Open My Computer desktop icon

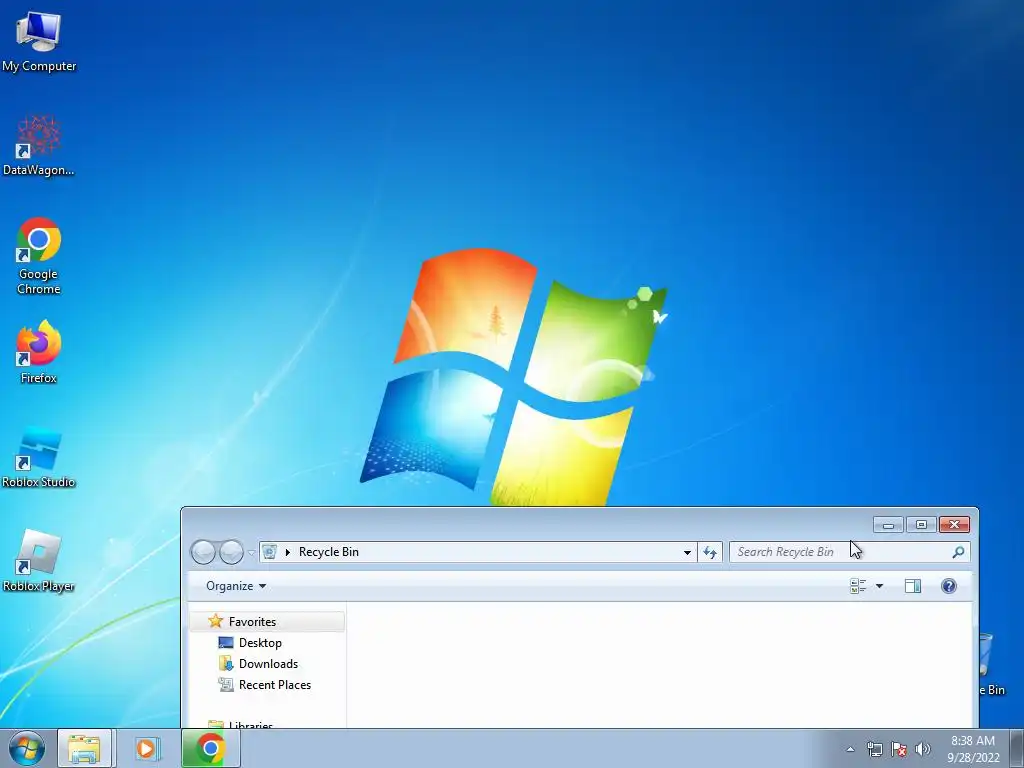click(x=39, y=42)
